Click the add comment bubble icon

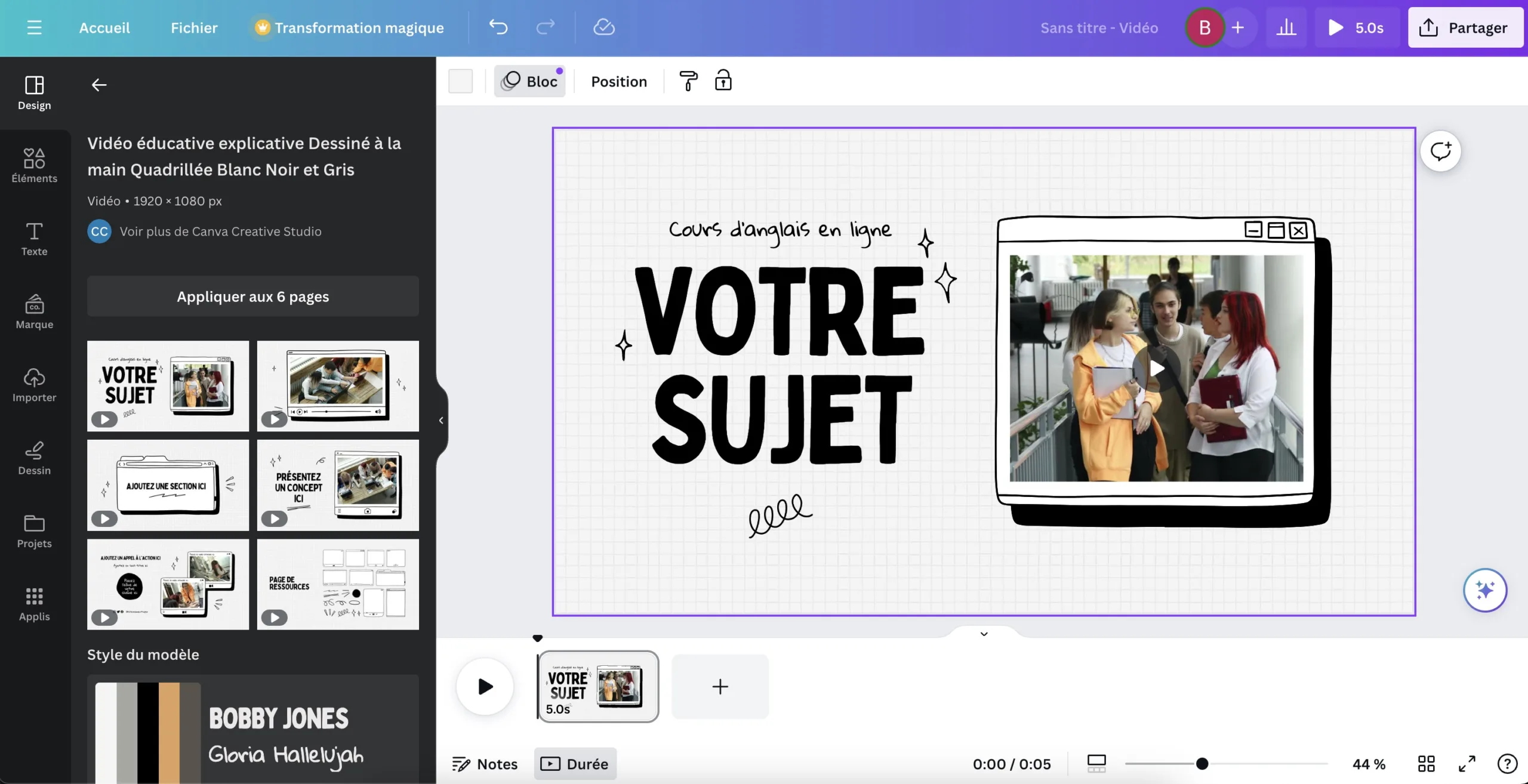tap(1440, 152)
